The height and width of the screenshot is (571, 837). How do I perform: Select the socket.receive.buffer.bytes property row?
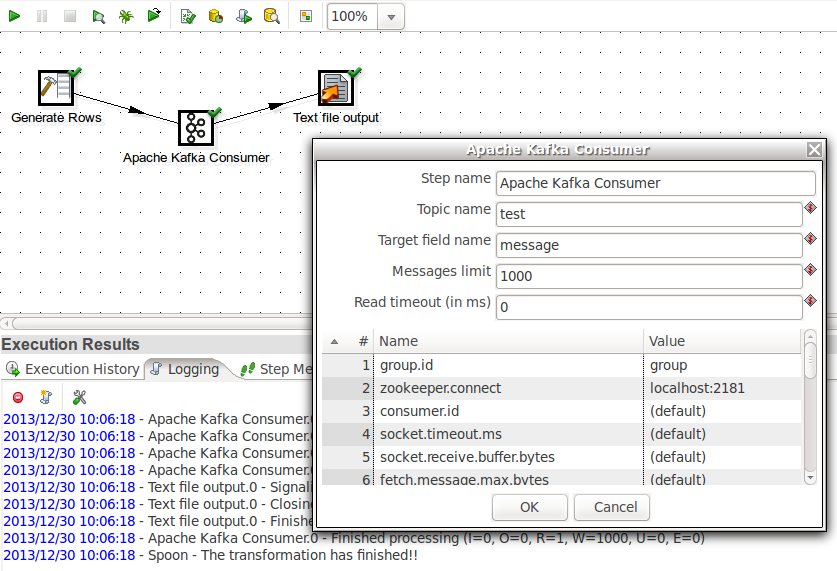(x=562, y=457)
